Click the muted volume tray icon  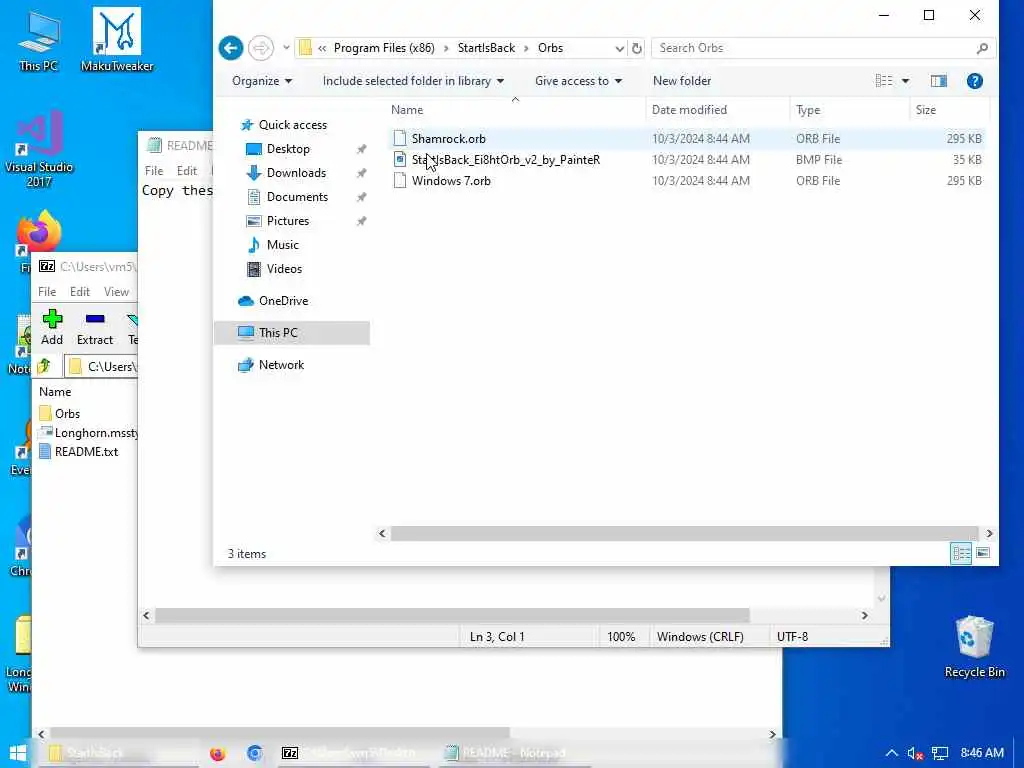(x=916, y=754)
